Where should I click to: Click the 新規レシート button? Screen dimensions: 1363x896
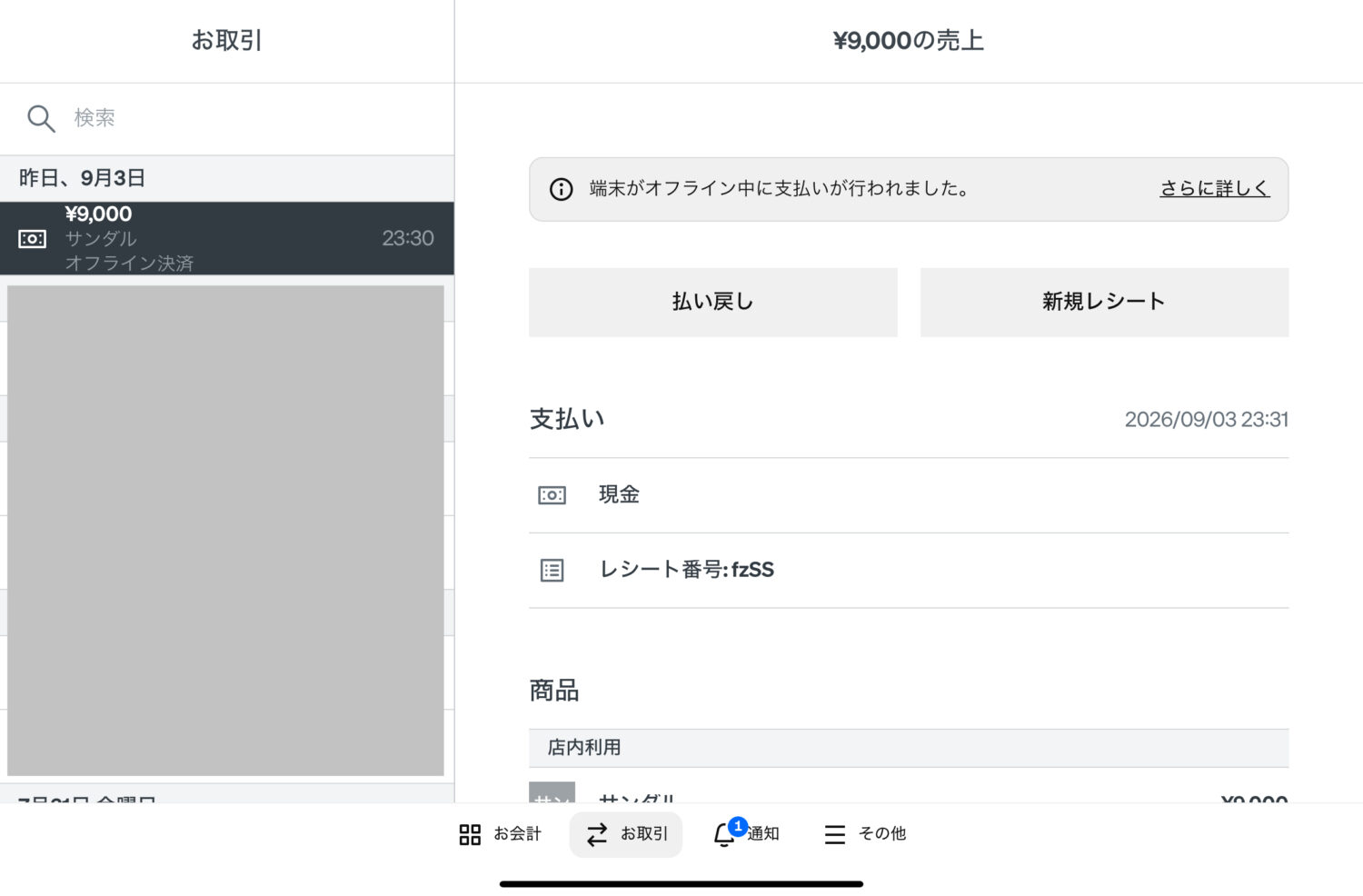click(1104, 302)
